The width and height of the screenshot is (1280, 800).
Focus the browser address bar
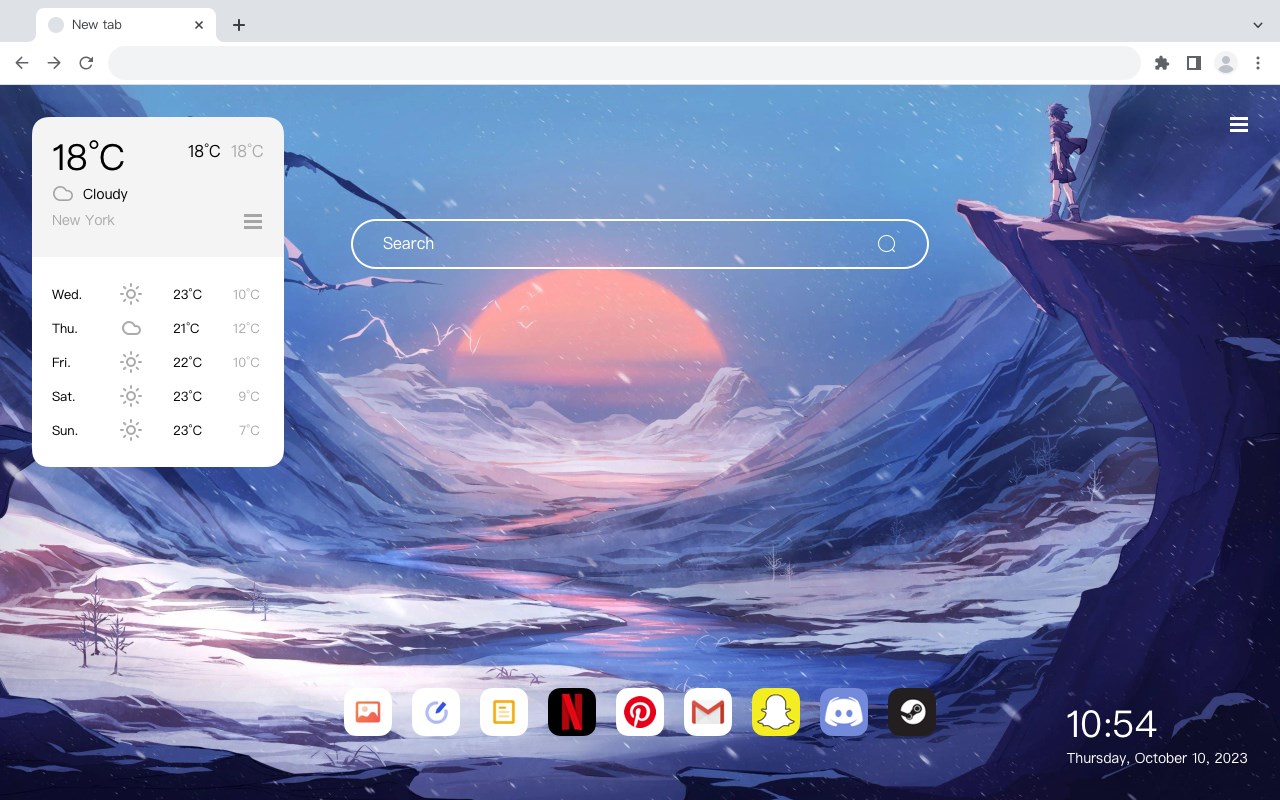[x=624, y=63]
